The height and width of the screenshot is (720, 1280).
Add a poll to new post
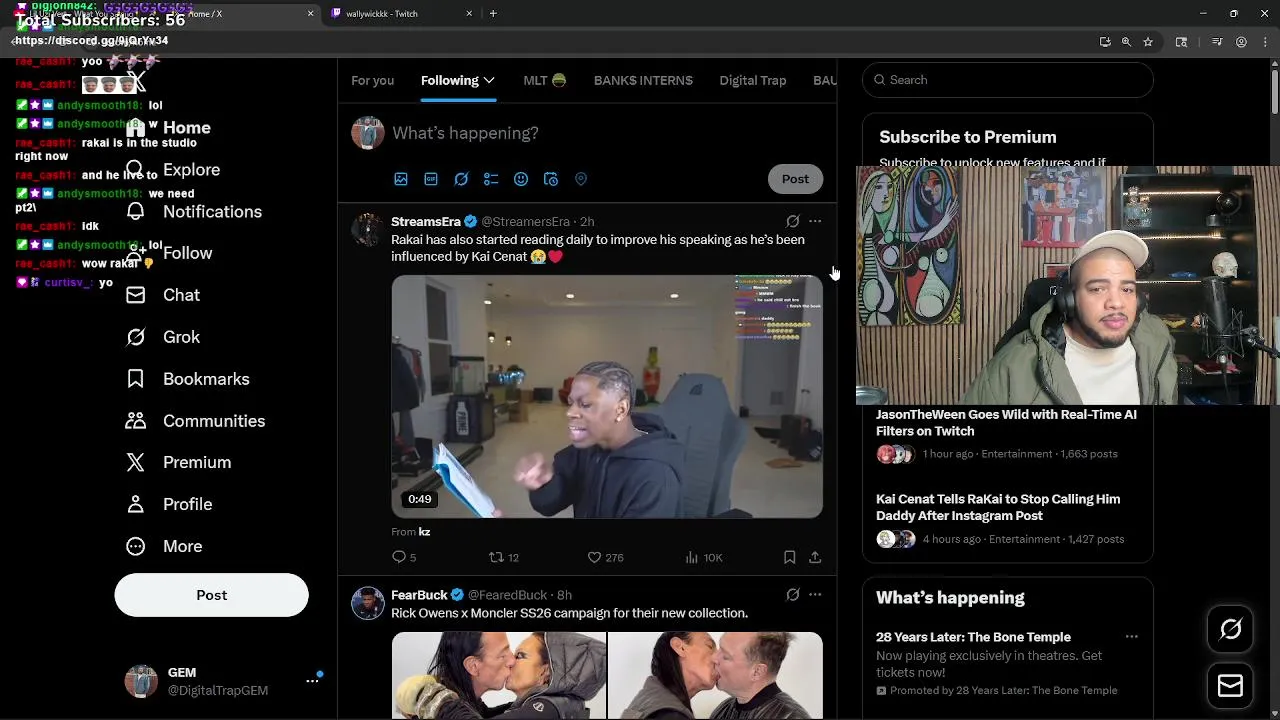(491, 179)
